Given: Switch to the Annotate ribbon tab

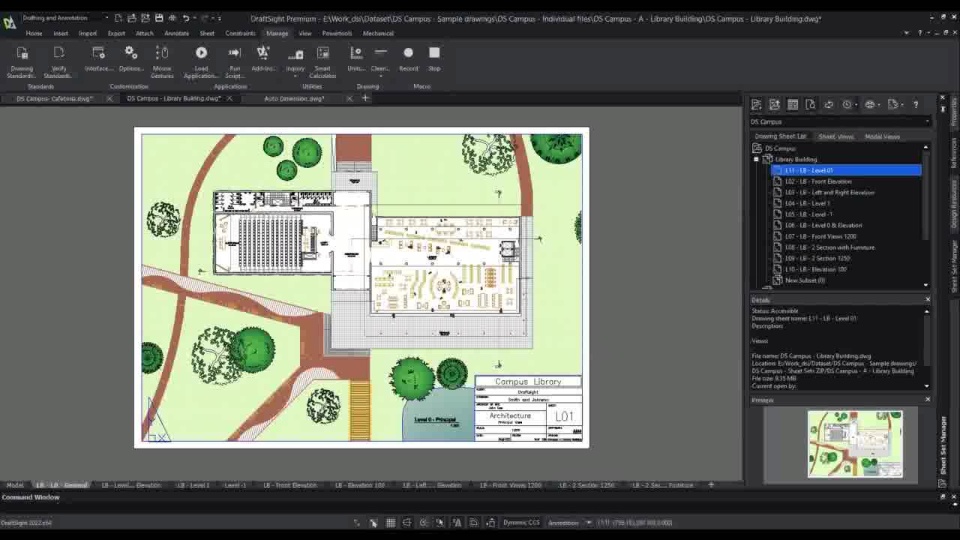Looking at the screenshot, I should coord(176,34).
